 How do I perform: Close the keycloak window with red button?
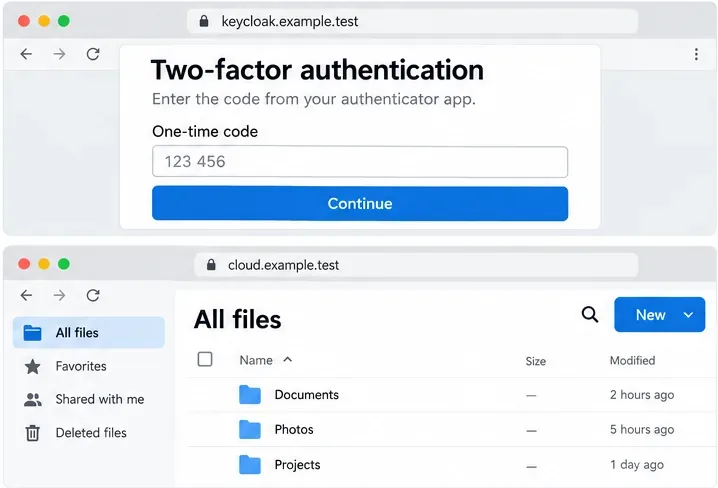[24, 21]
